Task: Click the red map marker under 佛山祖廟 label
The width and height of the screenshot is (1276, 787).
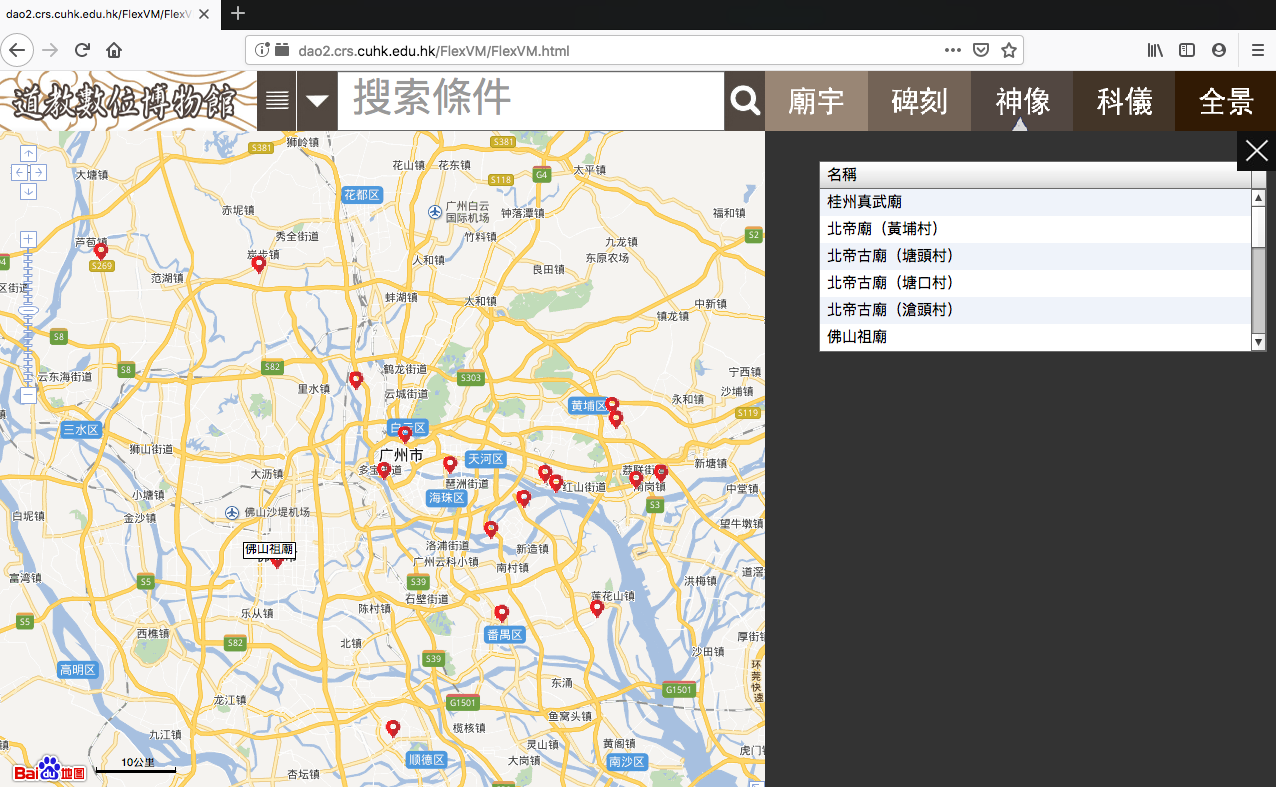Action: coord(277,562)
